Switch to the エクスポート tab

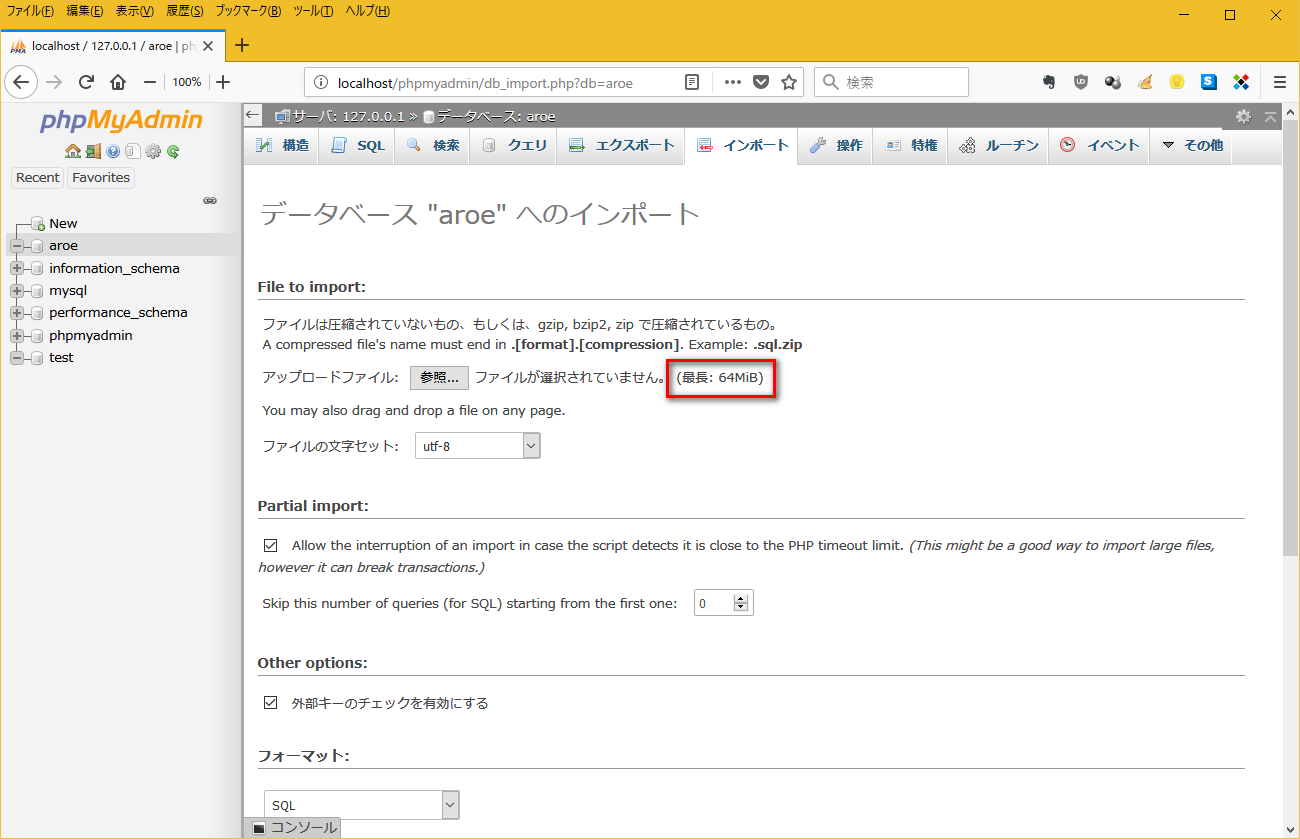pos(622,146)
